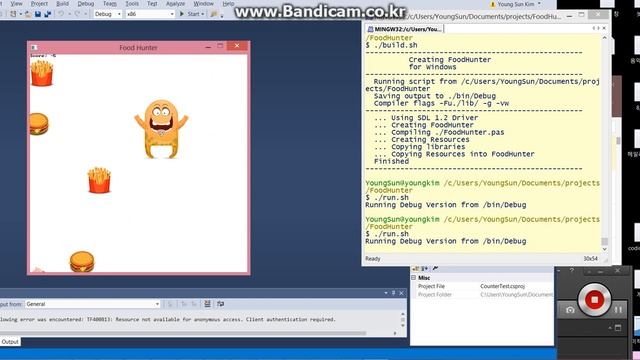Stop the Bandicam recording
640x360 pixels.
[x=594, y=300]
